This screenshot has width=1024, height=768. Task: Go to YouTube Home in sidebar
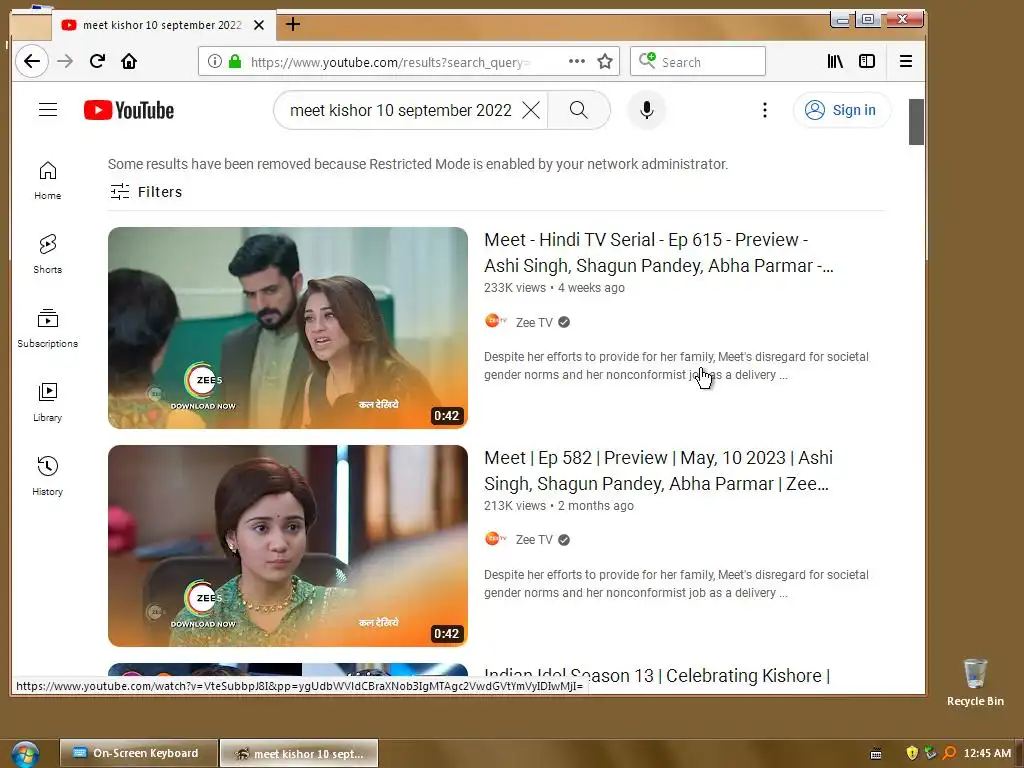[48, 181]
